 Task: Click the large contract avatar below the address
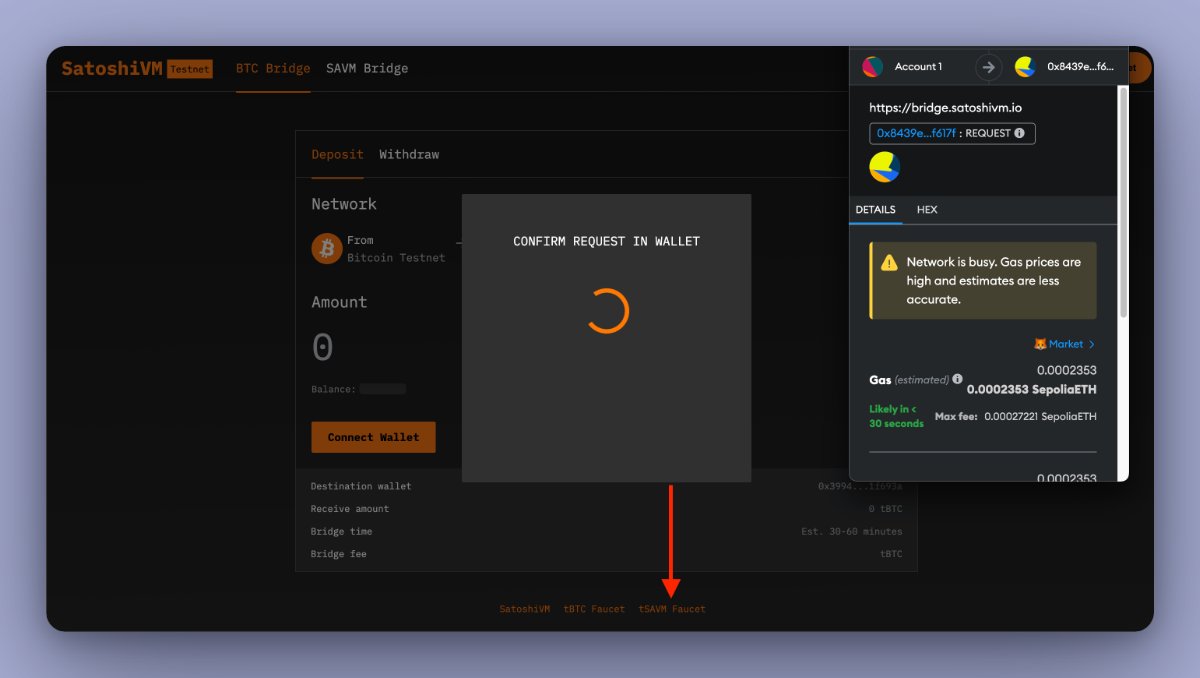coord(885,167)
